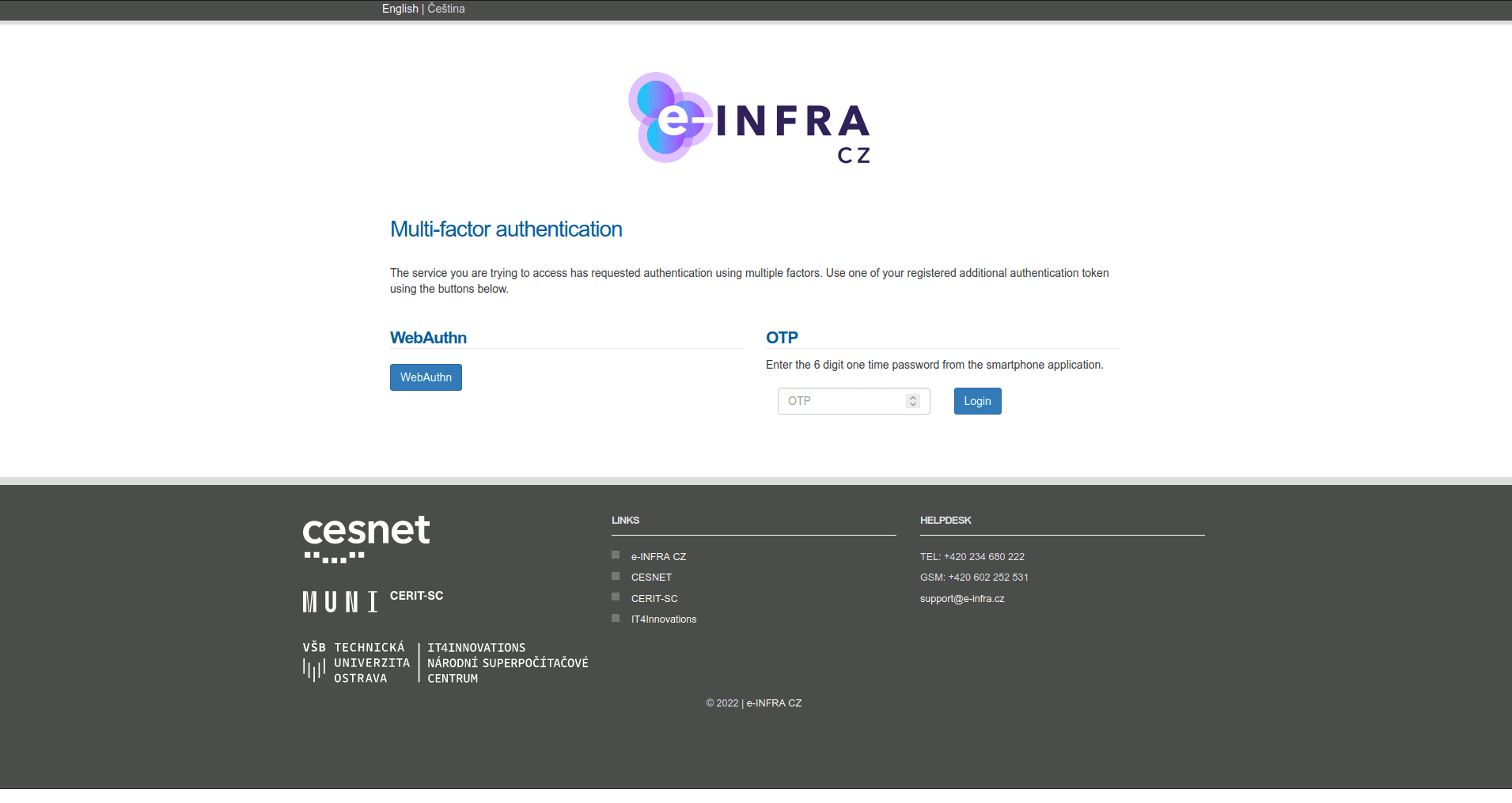Click the helpdesk TEL phone number
This screenshot has width=1512, height=803.
pos(983,557)
